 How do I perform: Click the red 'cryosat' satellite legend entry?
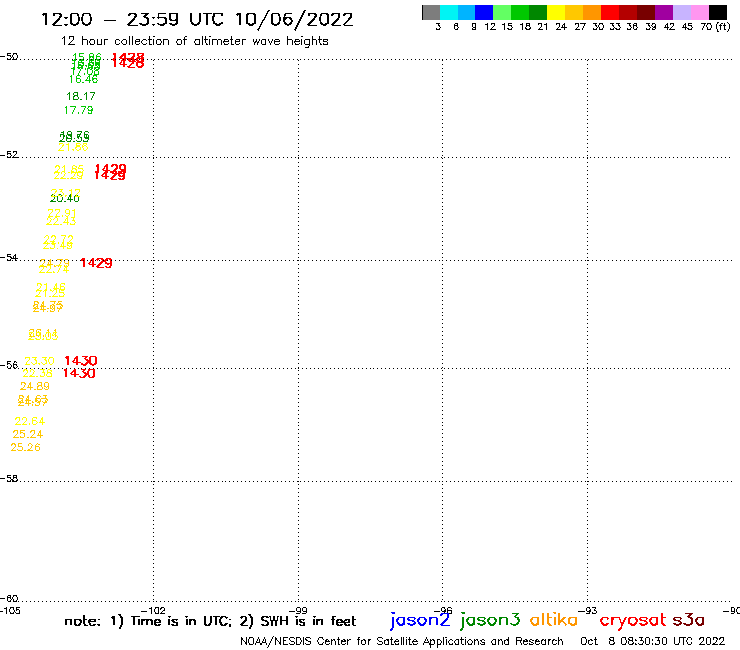pos(633,621)
